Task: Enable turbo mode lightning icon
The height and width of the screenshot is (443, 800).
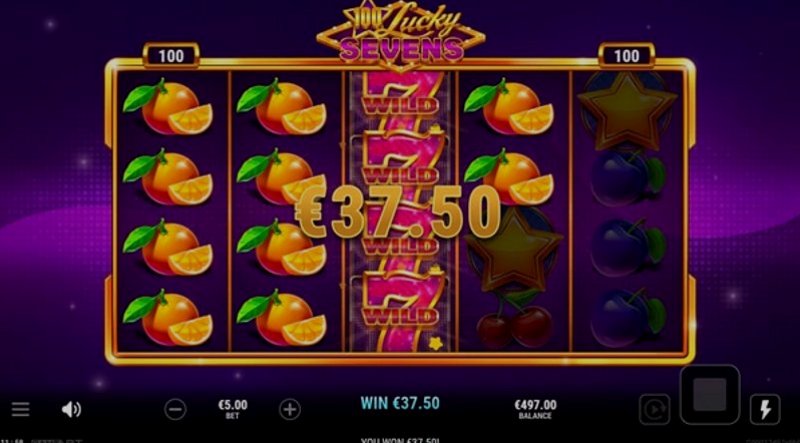Action: click(x=765, y=409)
